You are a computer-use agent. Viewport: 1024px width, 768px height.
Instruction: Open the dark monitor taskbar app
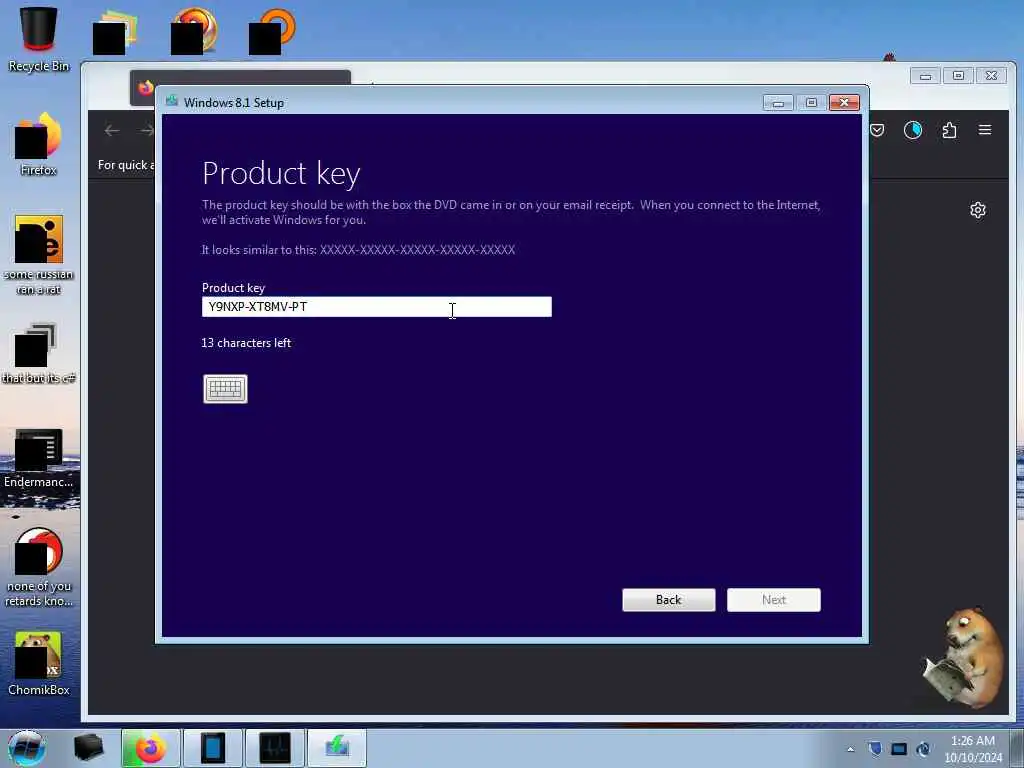[274, 748]
